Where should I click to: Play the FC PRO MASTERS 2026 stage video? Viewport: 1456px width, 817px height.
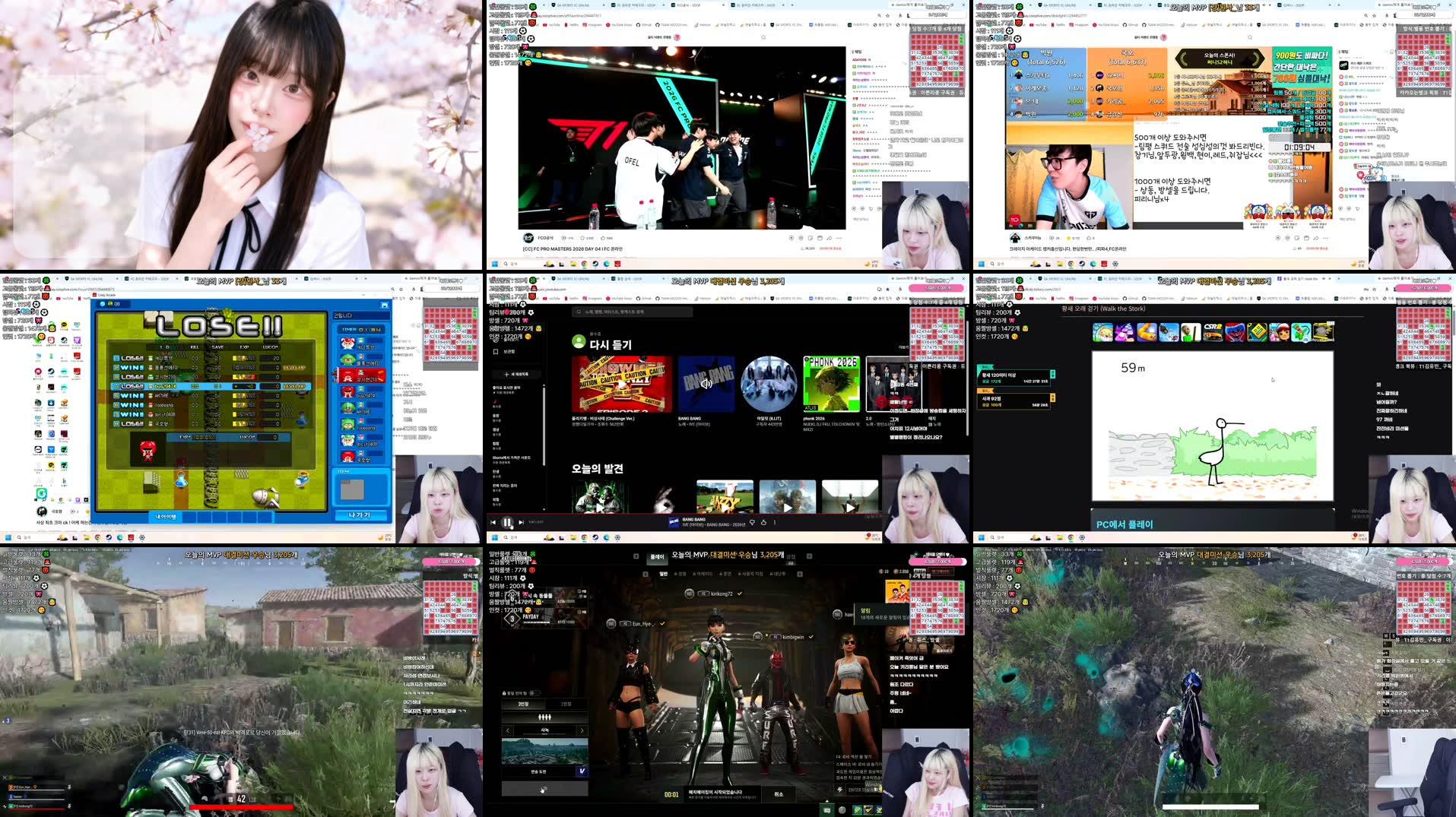[682, 138]
